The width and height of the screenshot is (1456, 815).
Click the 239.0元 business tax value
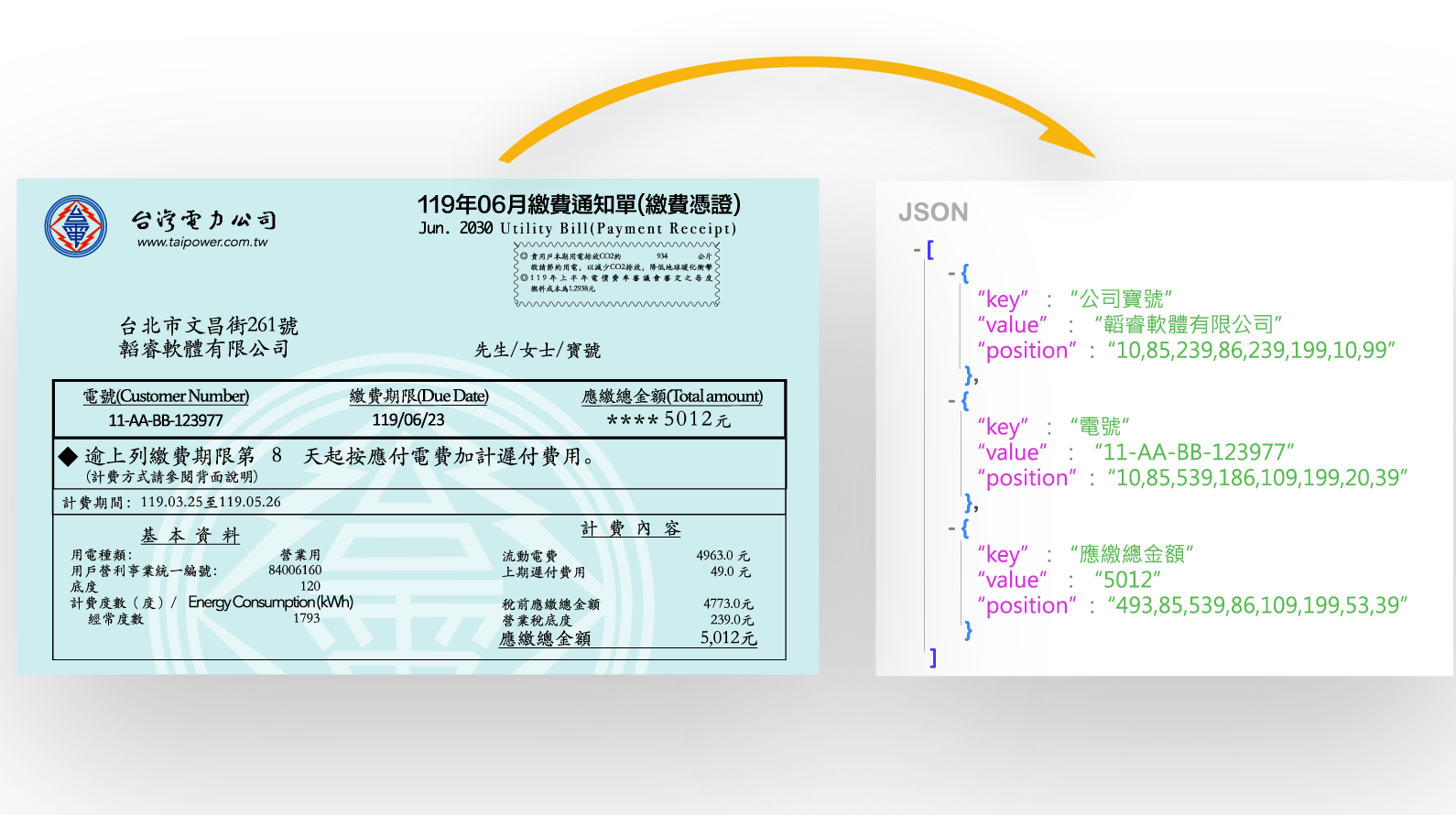pos(732,620)
